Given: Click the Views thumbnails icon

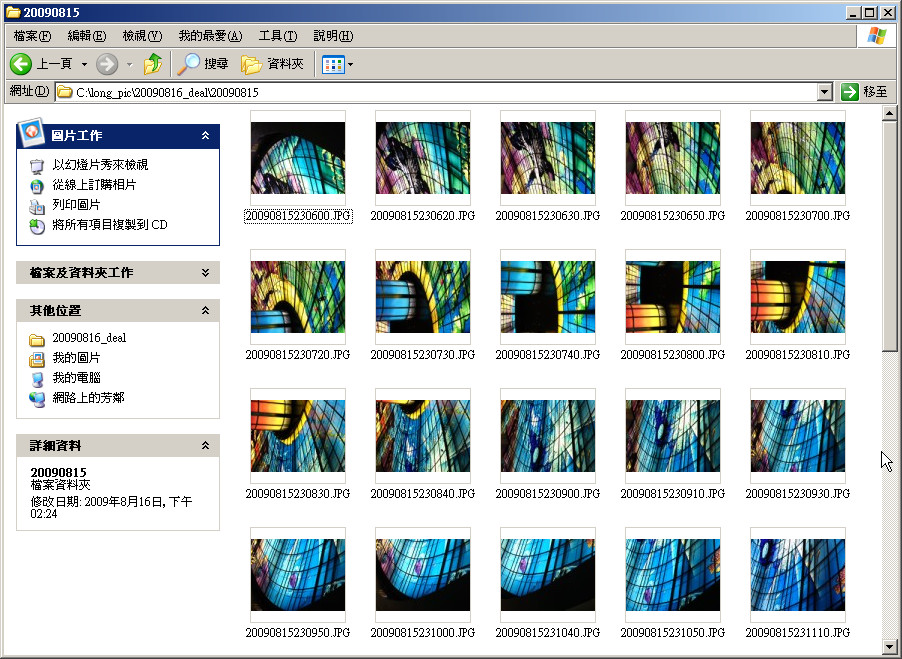Looking at the screenshot, I should pos(333,64).
